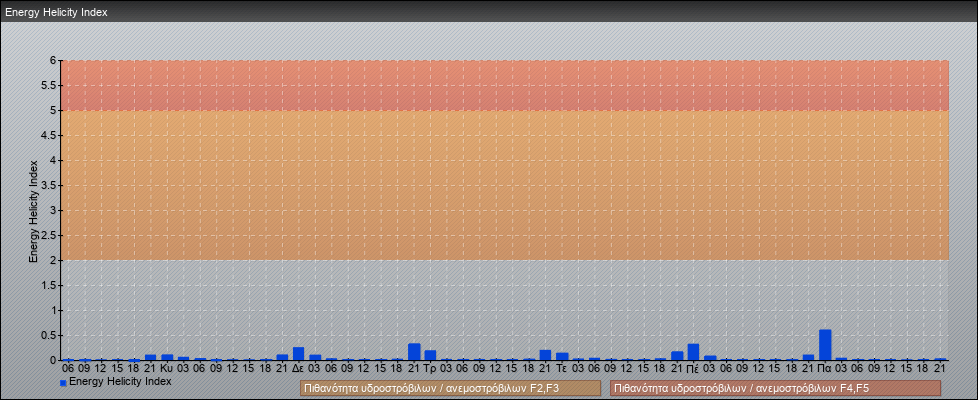
Task: Toggle the Energy Helicity Index legend label
Action: point(120,381)
